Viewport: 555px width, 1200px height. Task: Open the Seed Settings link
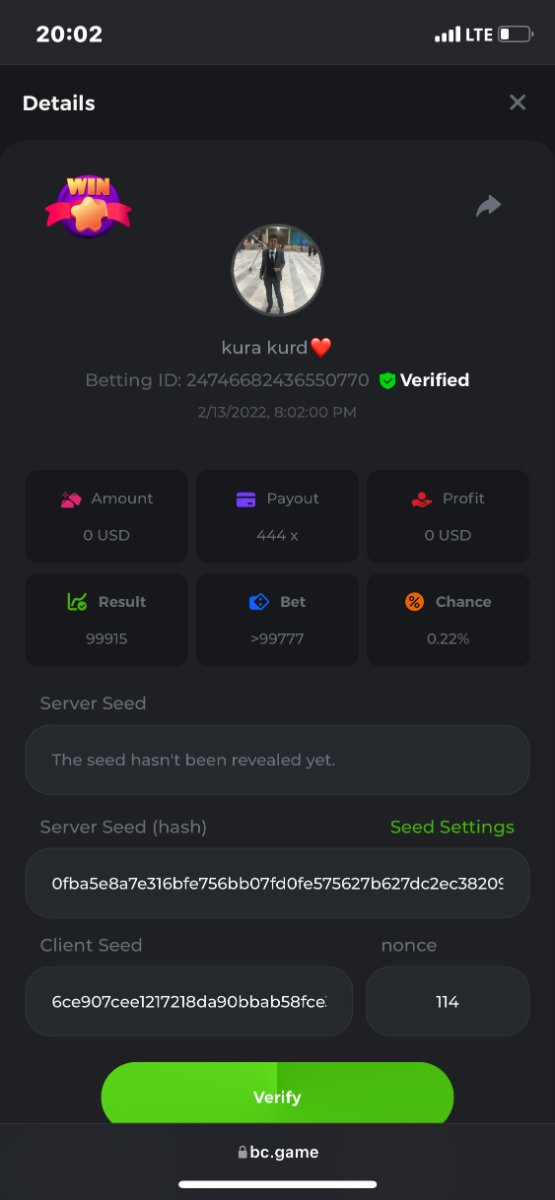452,827
